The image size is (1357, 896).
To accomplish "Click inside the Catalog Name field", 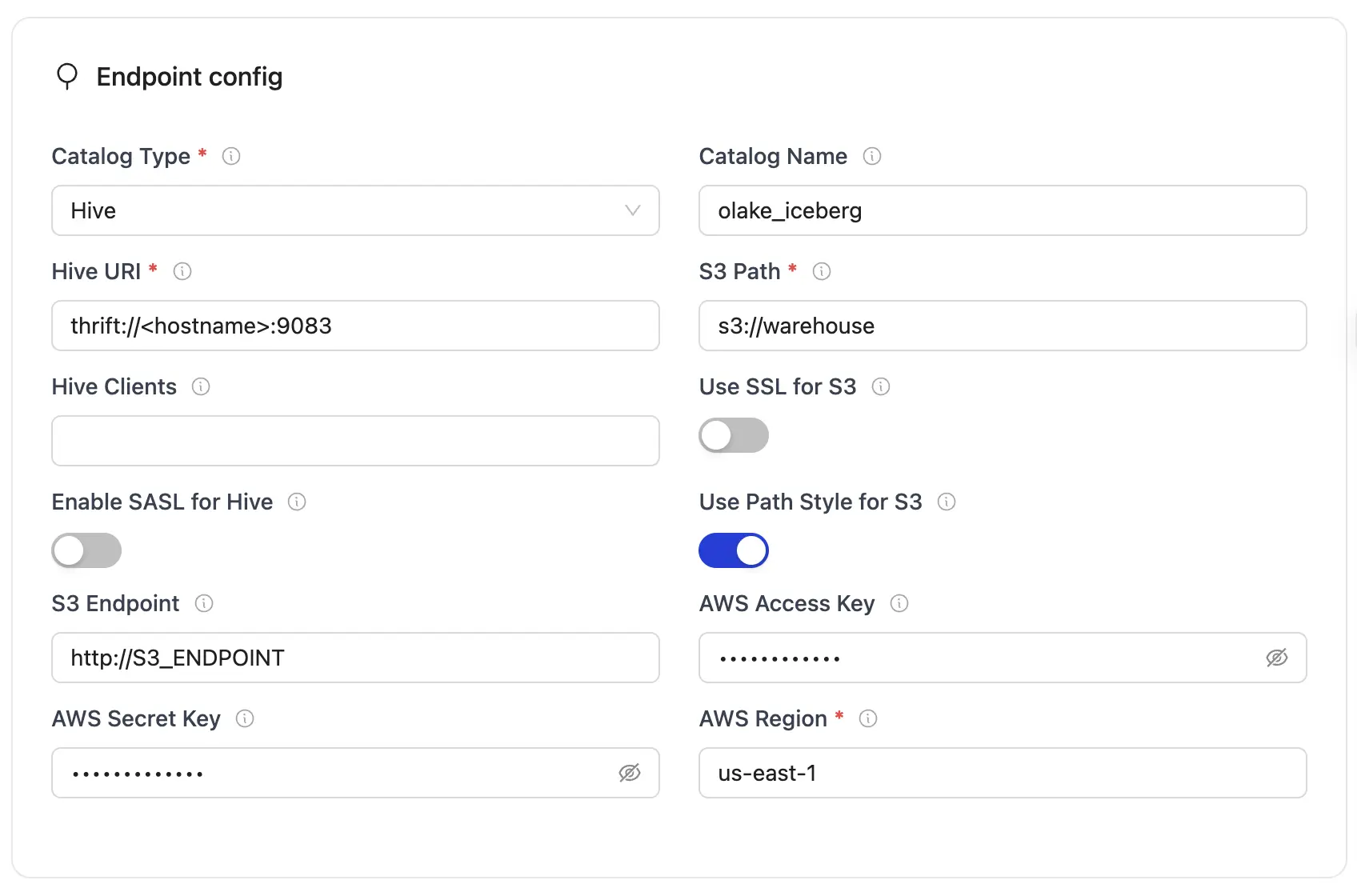I will [1002, 210].
